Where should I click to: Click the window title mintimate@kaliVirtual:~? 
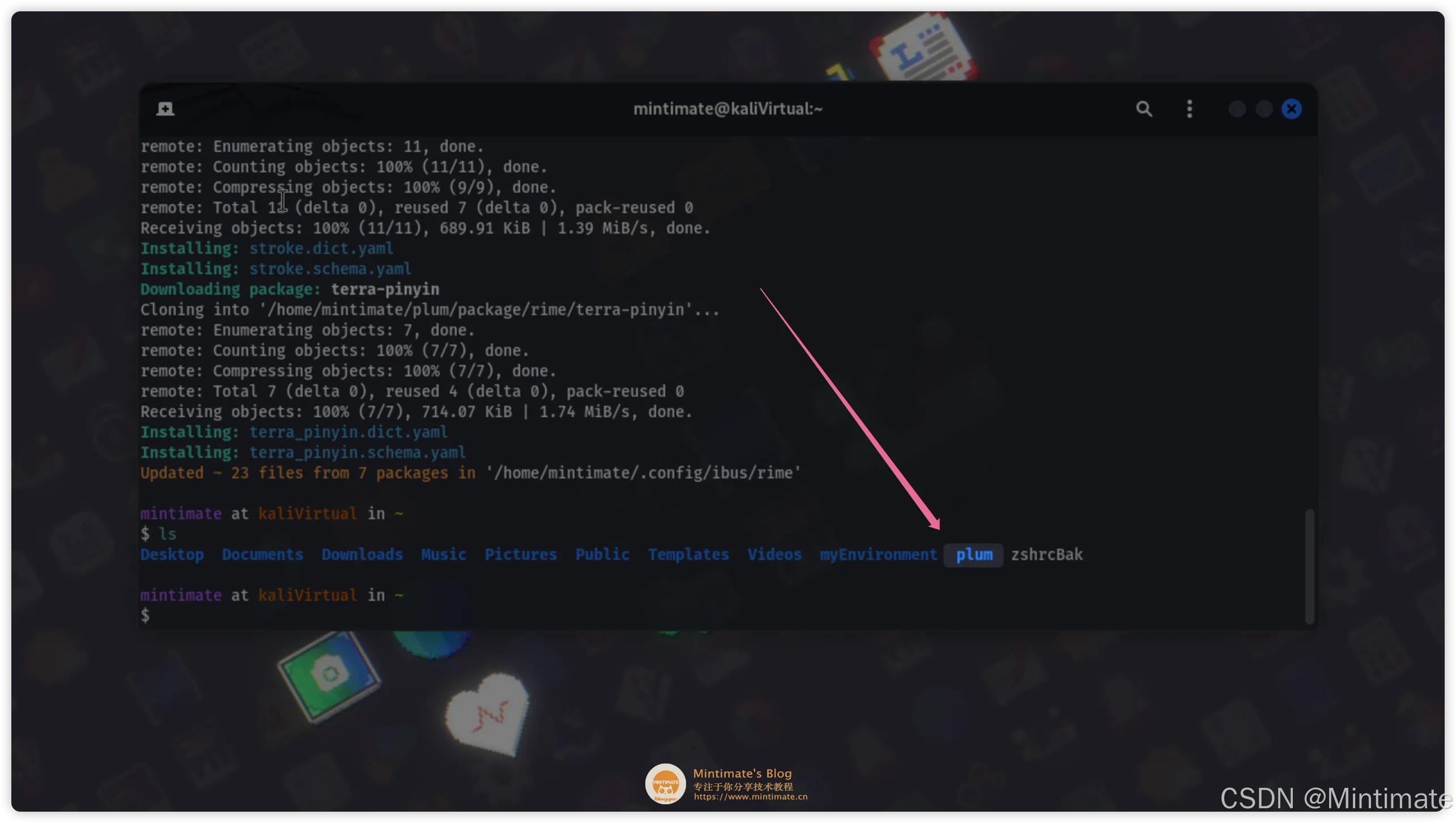coord(727,109)
